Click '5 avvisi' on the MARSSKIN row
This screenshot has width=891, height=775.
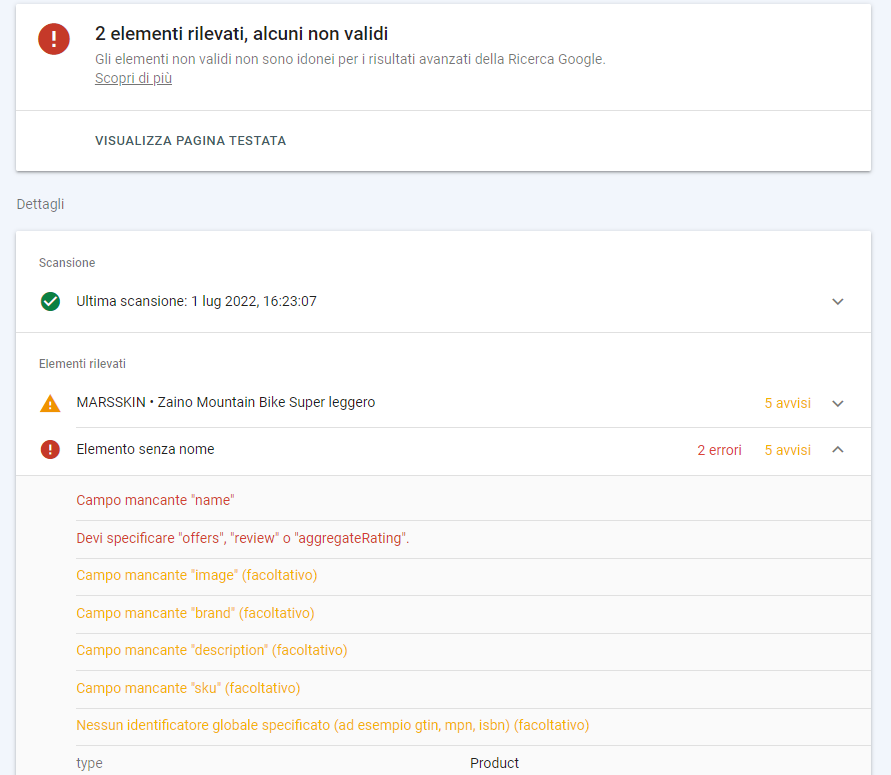pyautogui.click(x=788, y=403)
